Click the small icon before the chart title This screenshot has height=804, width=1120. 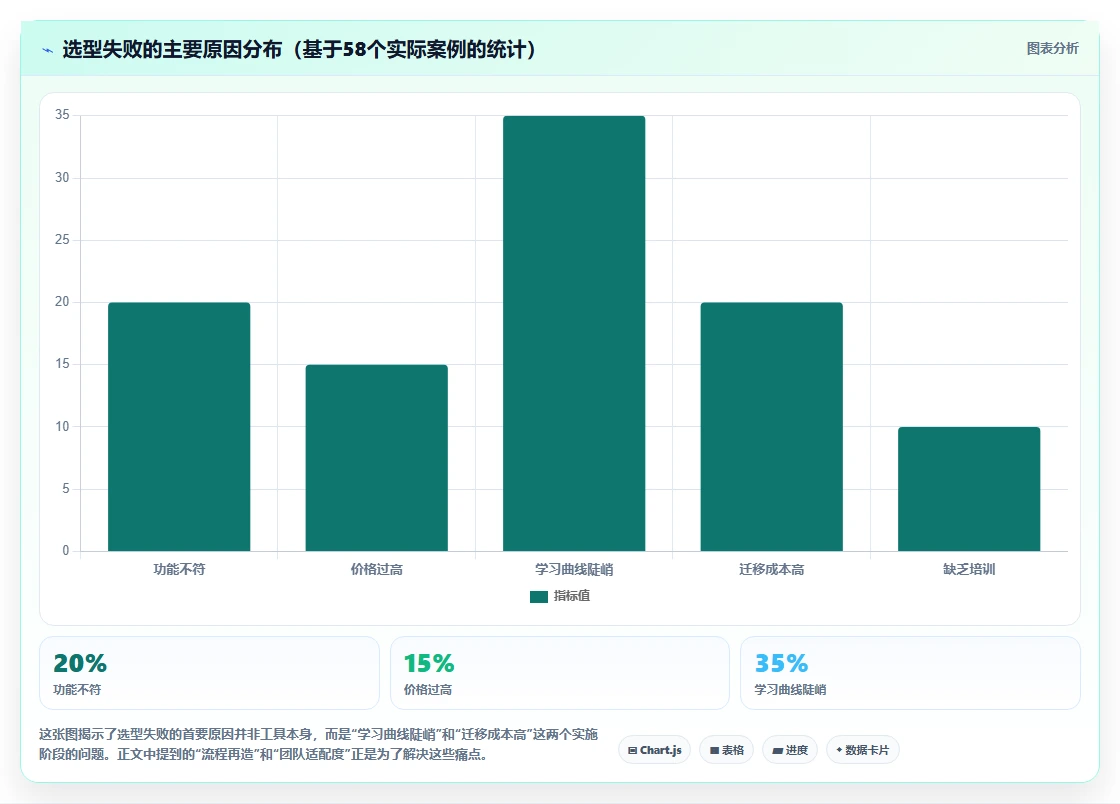[x=48, y=50]
